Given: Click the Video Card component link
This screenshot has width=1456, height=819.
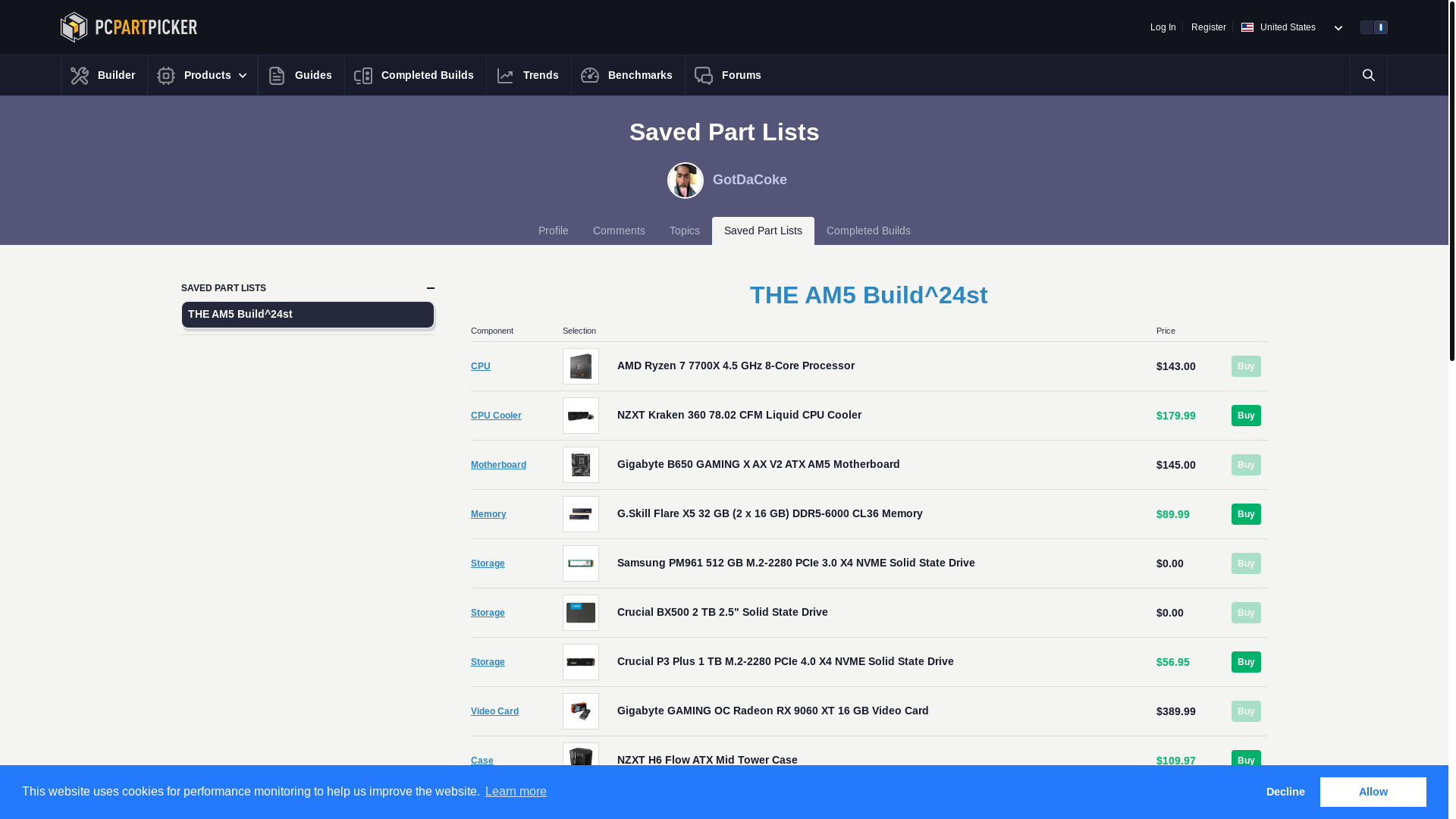Looking at the screenshot, I should (x=494, y=711).
